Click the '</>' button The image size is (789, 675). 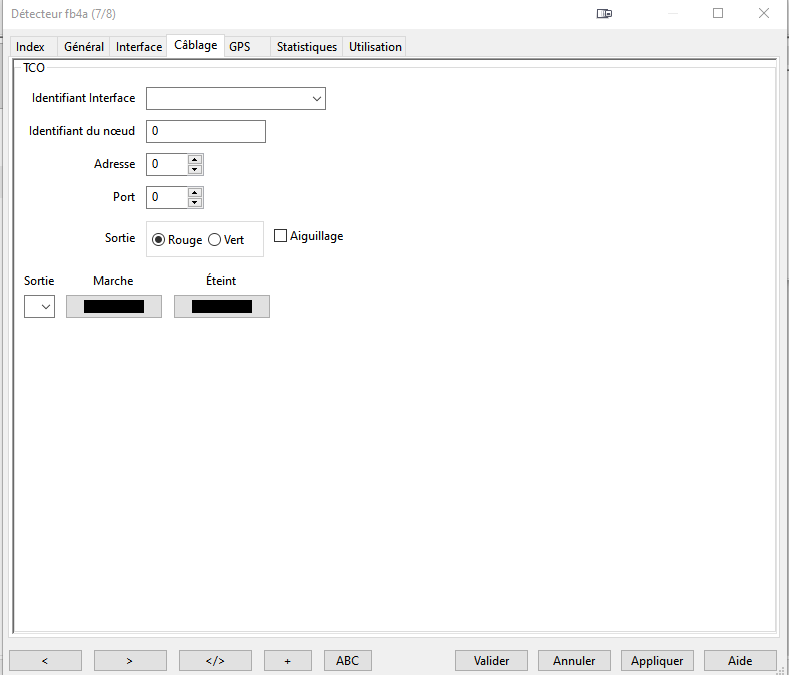215,660
